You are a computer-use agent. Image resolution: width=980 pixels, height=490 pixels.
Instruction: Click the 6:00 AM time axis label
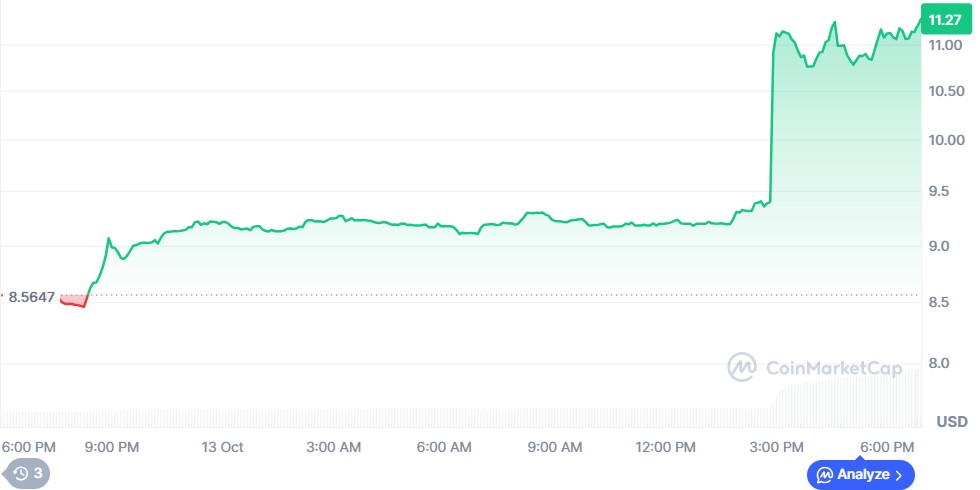click(x=444, y=447)
